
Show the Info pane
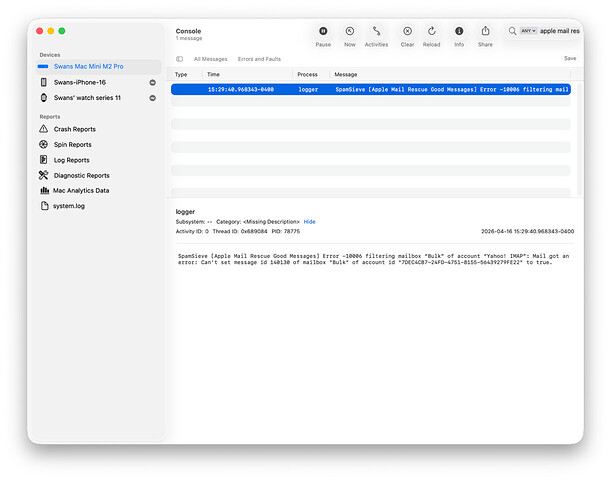pos(459,32)
